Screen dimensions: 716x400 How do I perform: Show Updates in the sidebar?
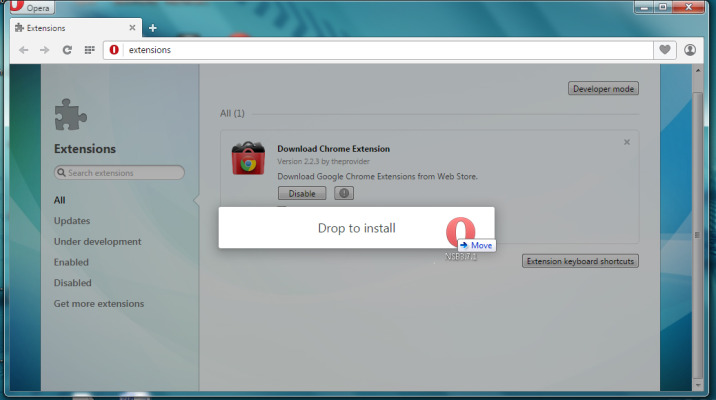point(72,221)
